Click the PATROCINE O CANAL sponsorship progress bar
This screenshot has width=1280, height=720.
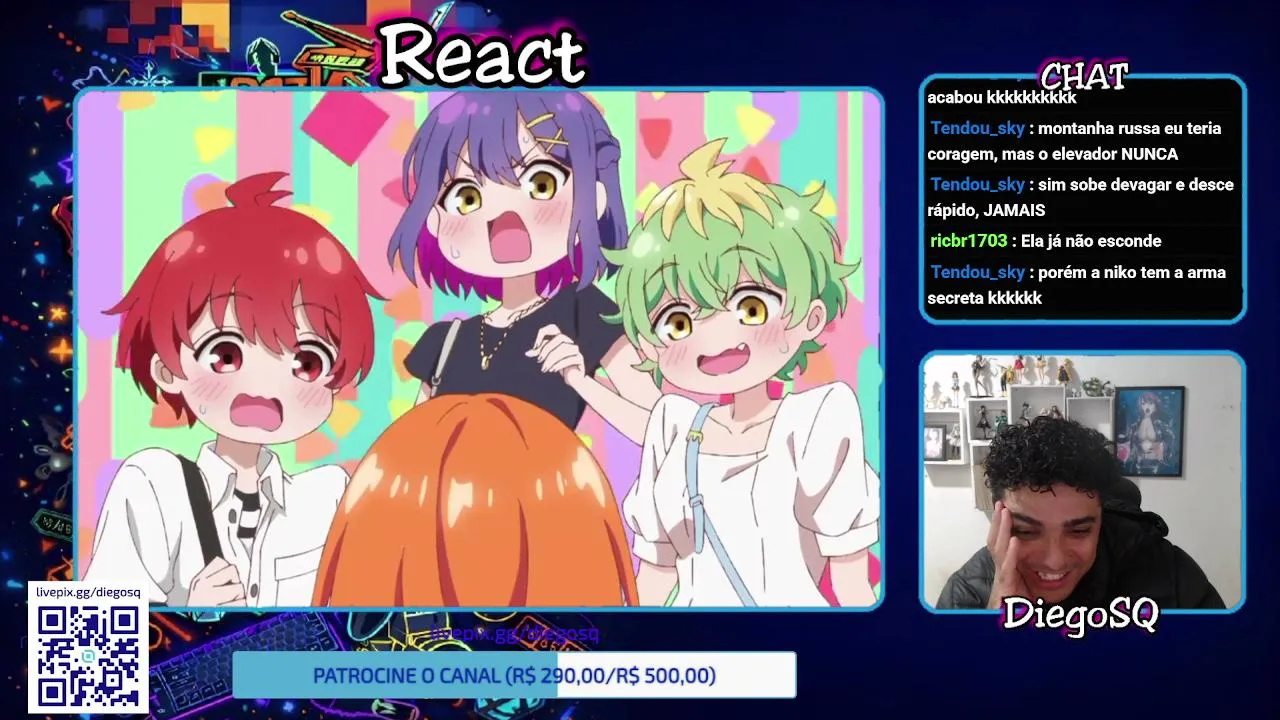514,676
